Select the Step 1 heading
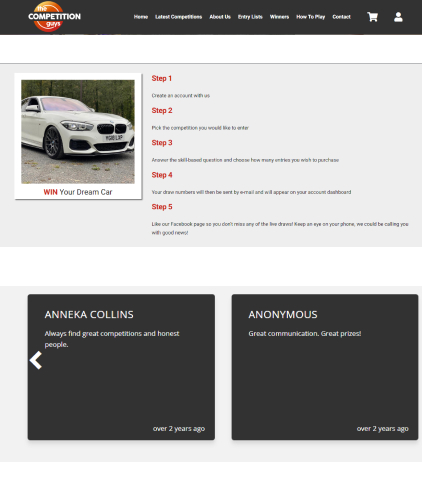The image size is (422, 489). [162, 78]
